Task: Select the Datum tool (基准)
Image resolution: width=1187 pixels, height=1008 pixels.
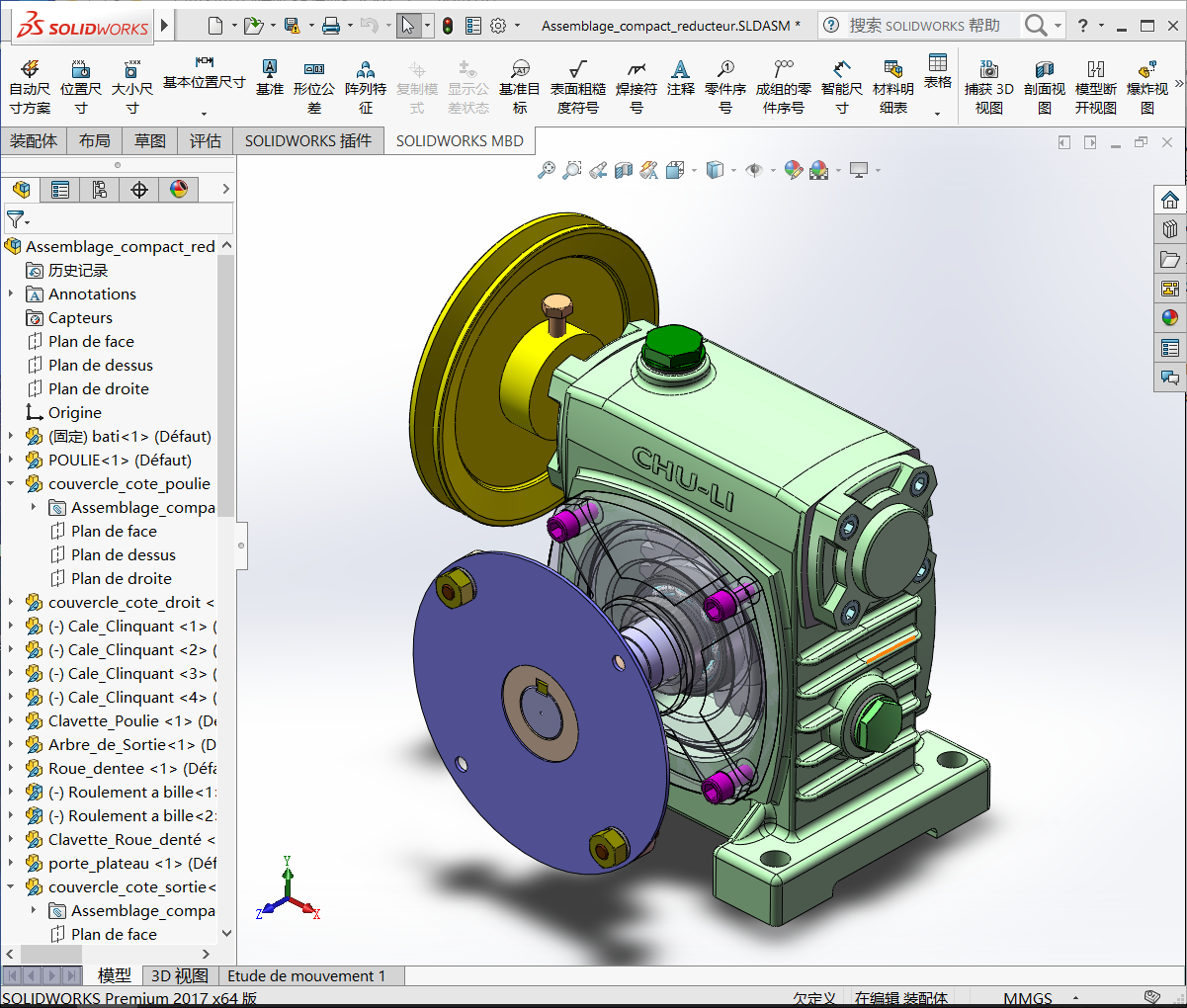Action: (x=270, y=78)
